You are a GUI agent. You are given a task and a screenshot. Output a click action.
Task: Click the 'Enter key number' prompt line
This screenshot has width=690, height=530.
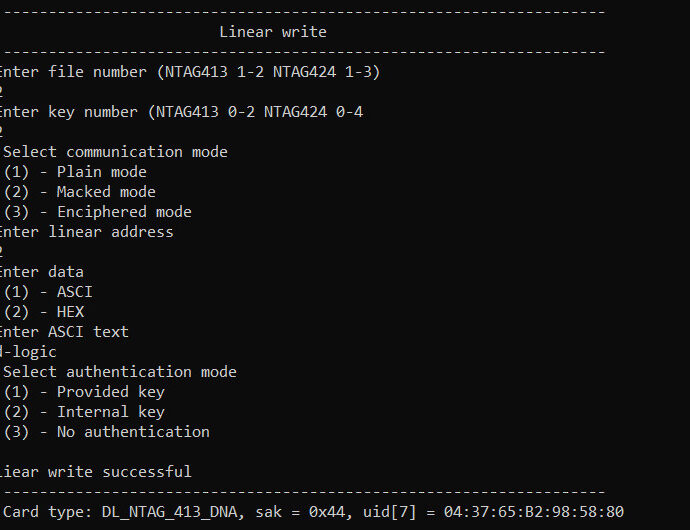pos(181,112)
